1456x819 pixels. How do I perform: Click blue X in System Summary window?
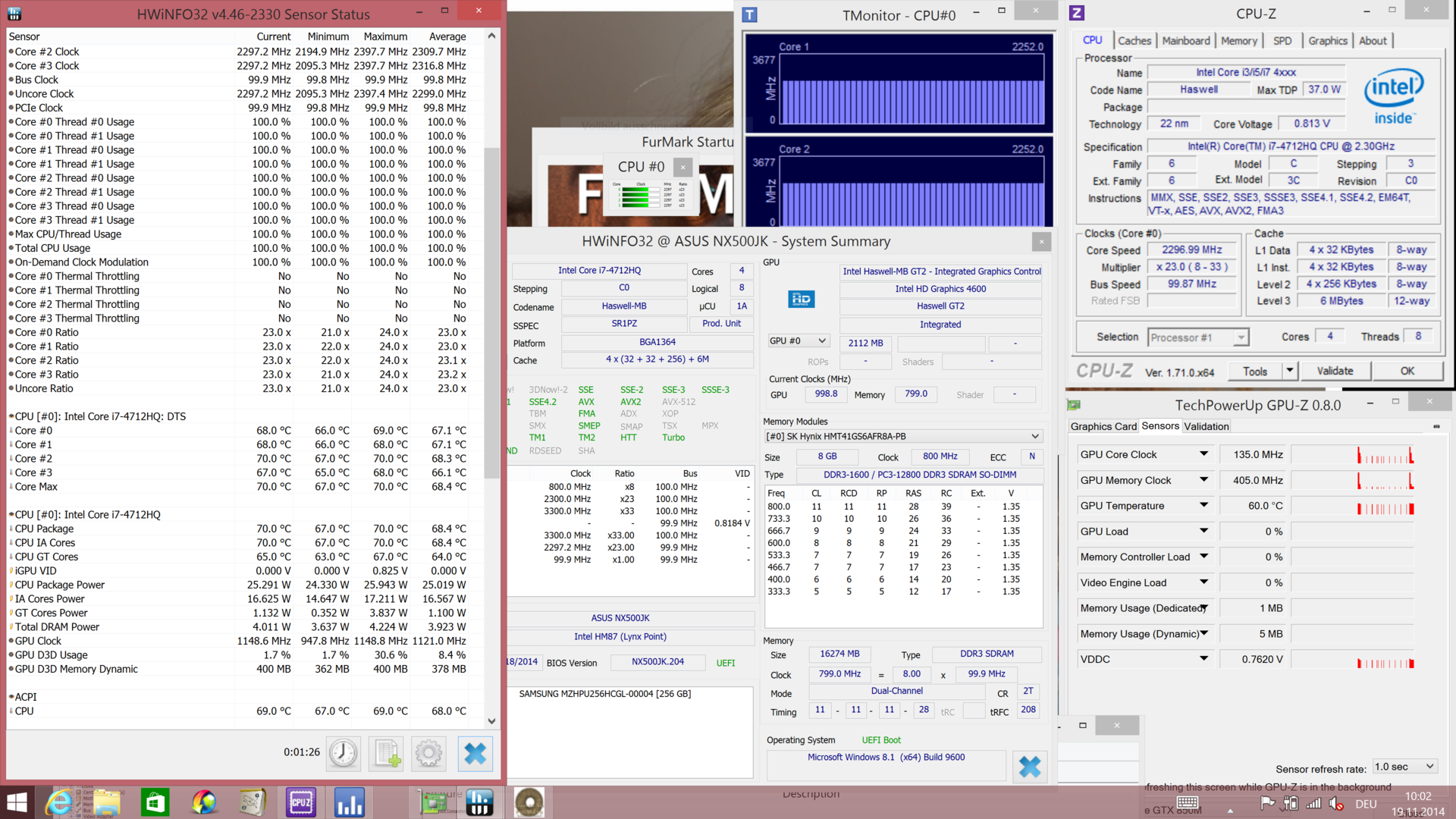pos(1030,767)
